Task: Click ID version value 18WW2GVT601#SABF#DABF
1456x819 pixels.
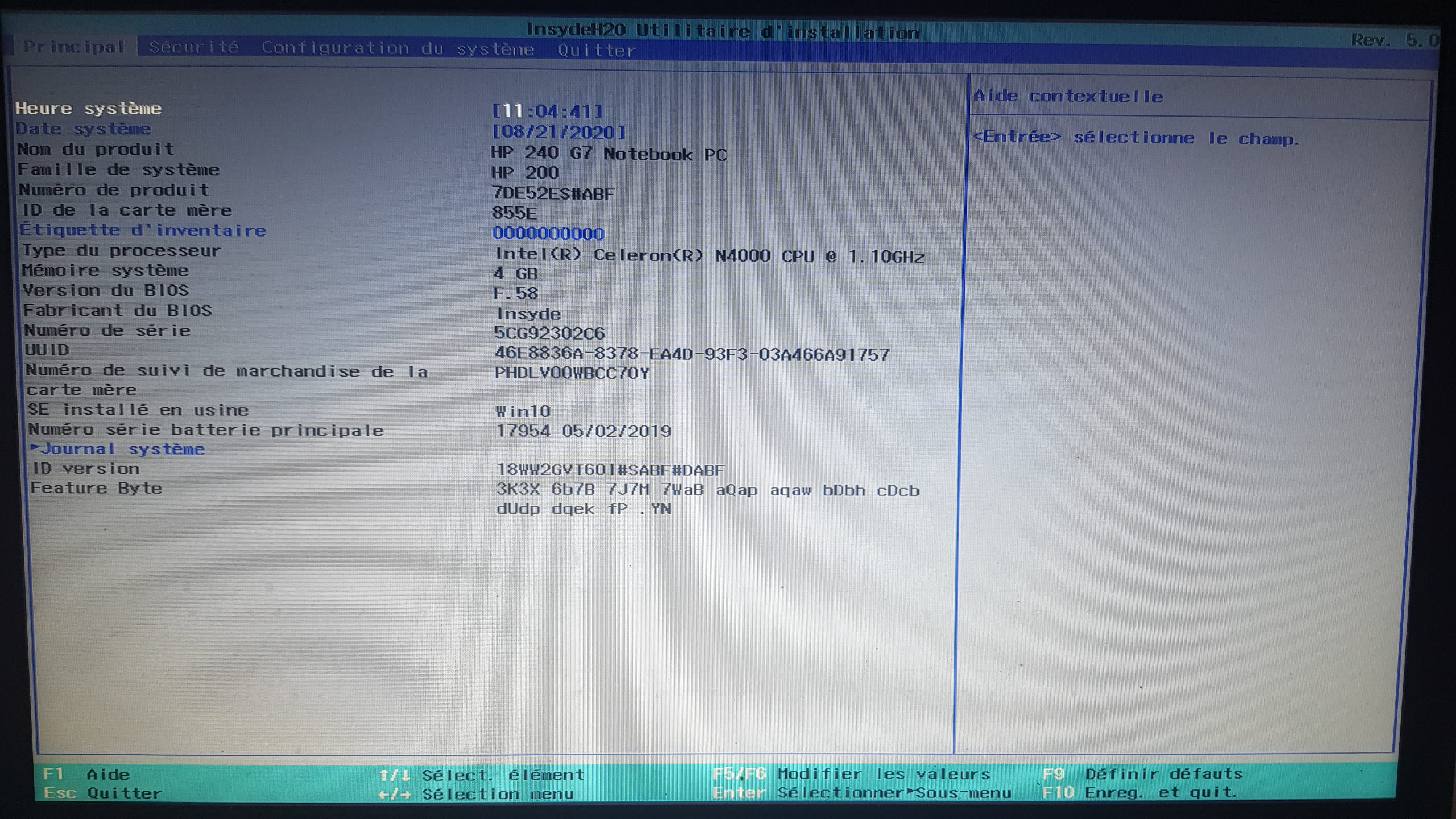Action: click(x=611, y=470)
